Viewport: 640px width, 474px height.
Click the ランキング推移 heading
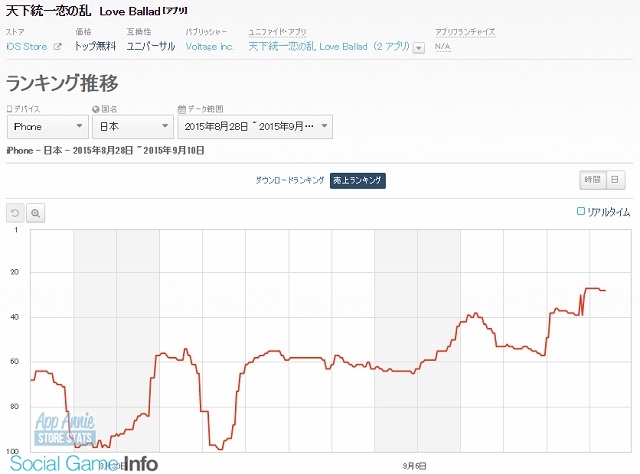62,83
